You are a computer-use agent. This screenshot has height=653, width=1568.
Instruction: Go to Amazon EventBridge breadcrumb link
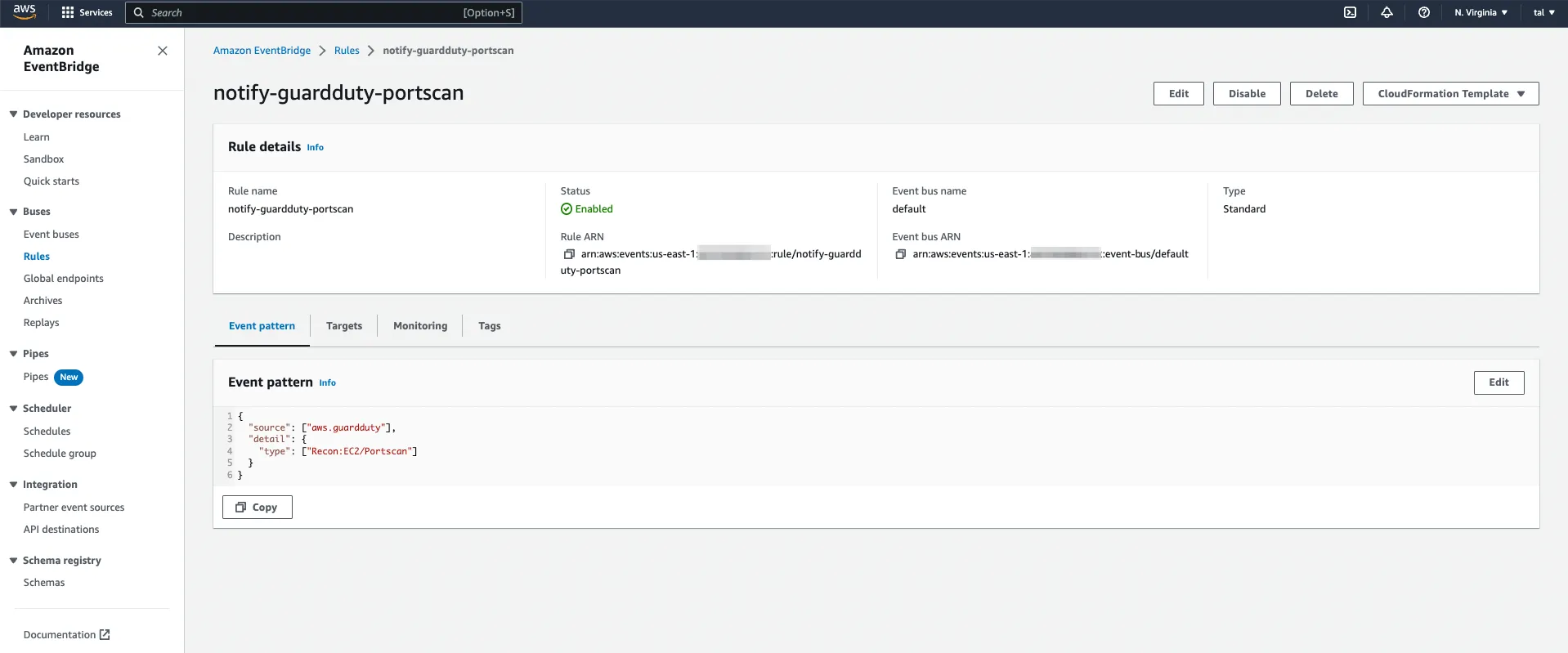pyautogui.click(x=262, y=51)
